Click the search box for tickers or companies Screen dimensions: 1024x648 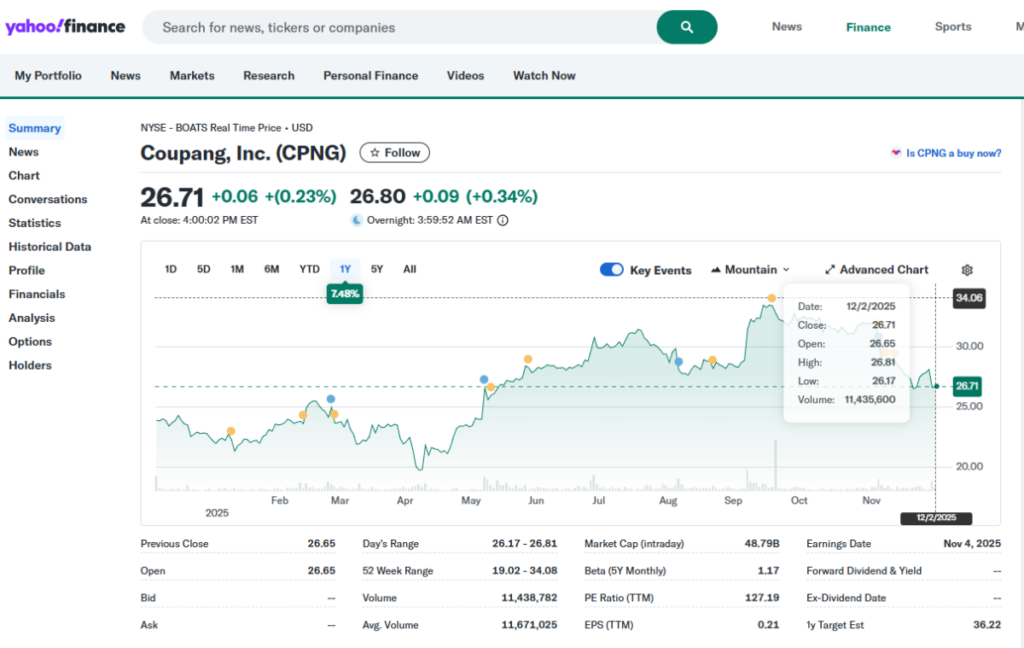pyautogui.click(x=400, y=28)
